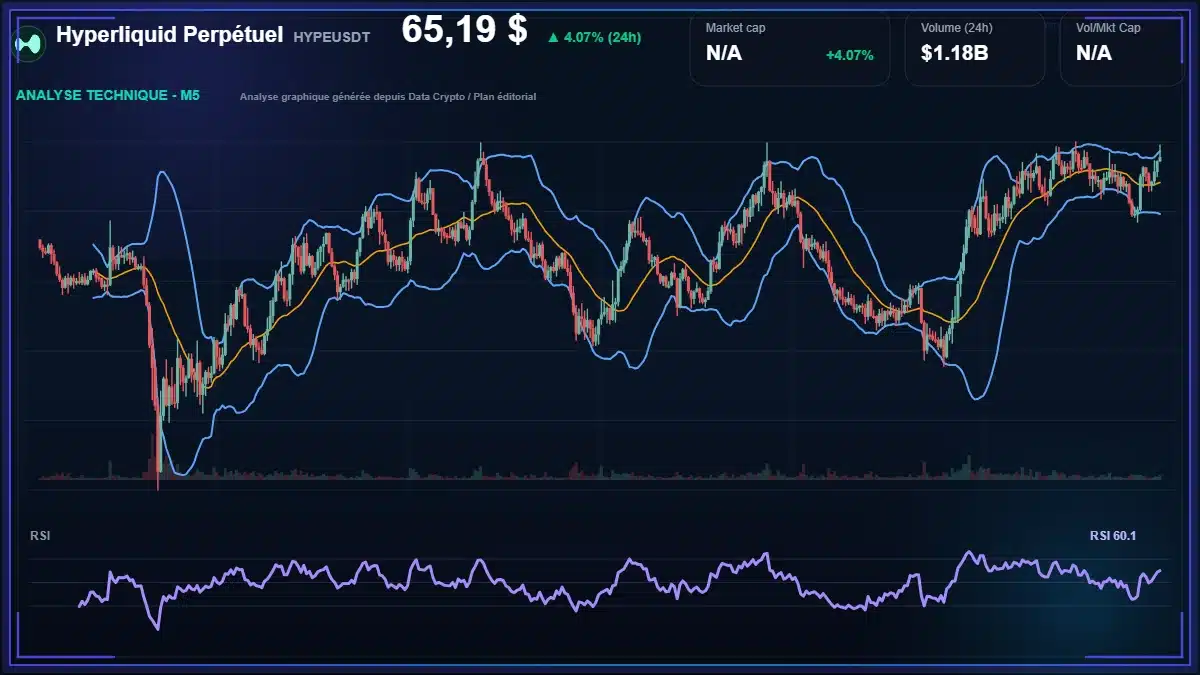Open the Market cap card
Screen dimensions: 1200x675
(790, 48)
